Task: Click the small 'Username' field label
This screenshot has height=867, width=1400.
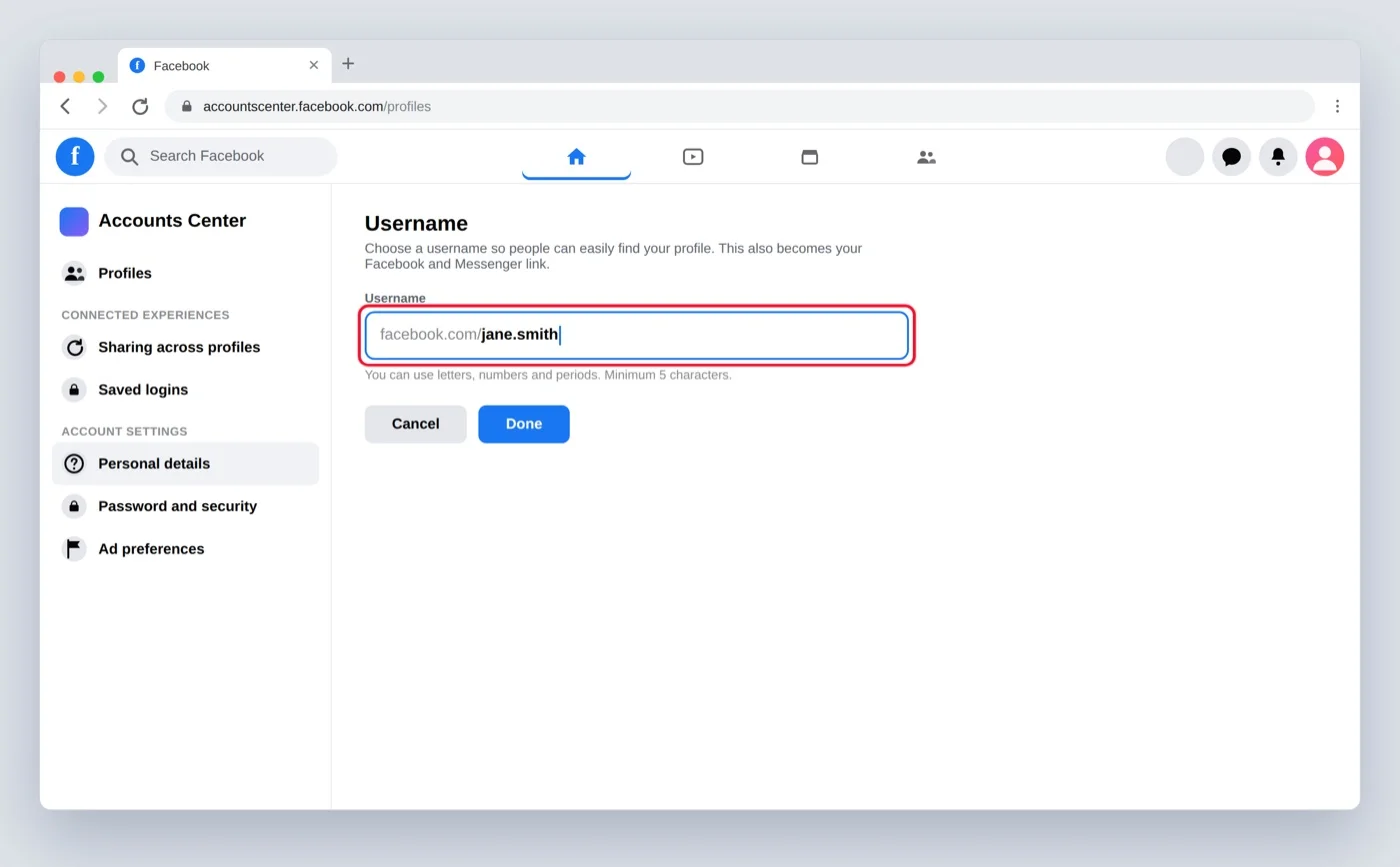Action: point(395,298)
